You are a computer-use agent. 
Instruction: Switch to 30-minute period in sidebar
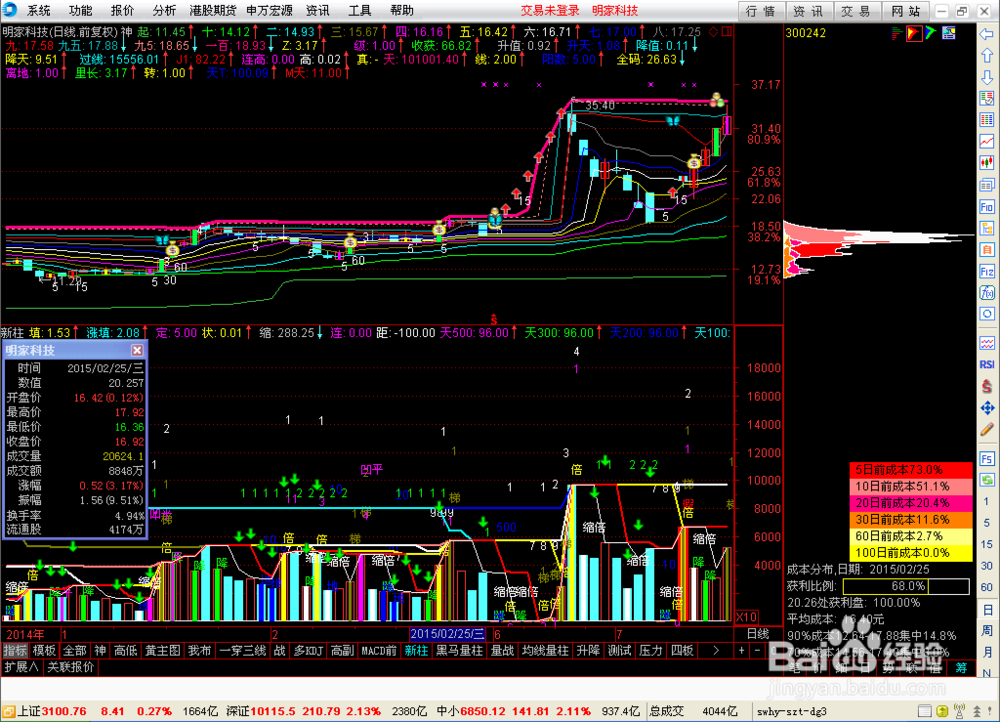pyautogui.click(x=987, y=566)
